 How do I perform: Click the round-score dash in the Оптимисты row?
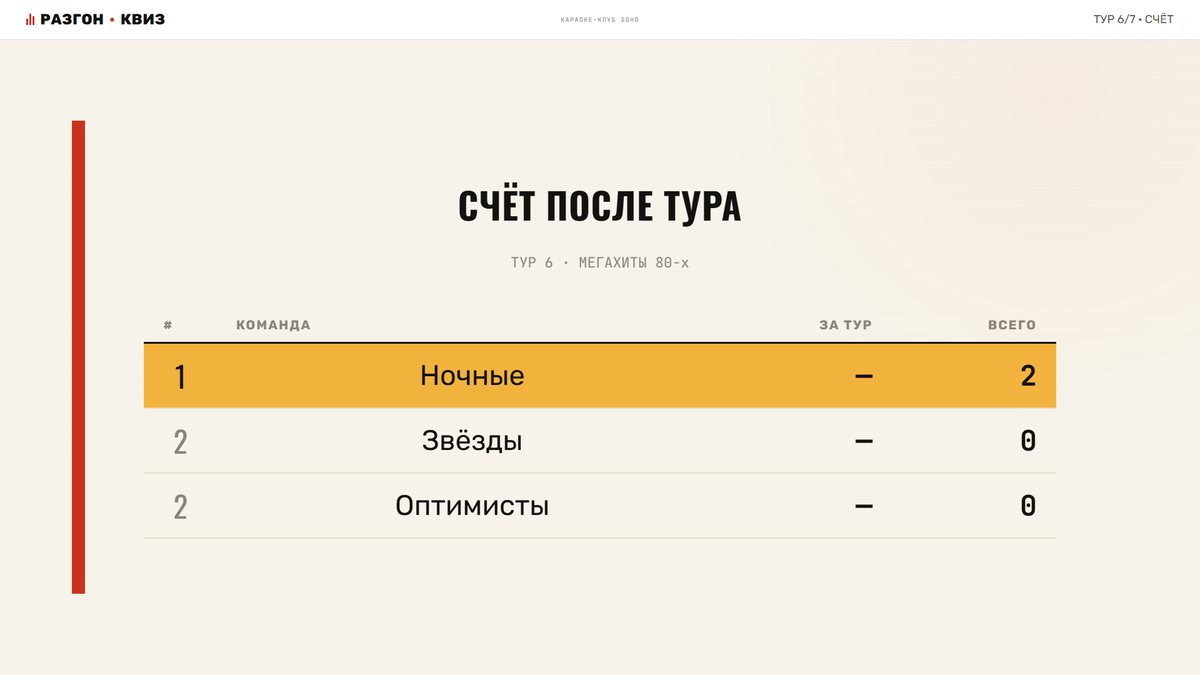point(864,506)
